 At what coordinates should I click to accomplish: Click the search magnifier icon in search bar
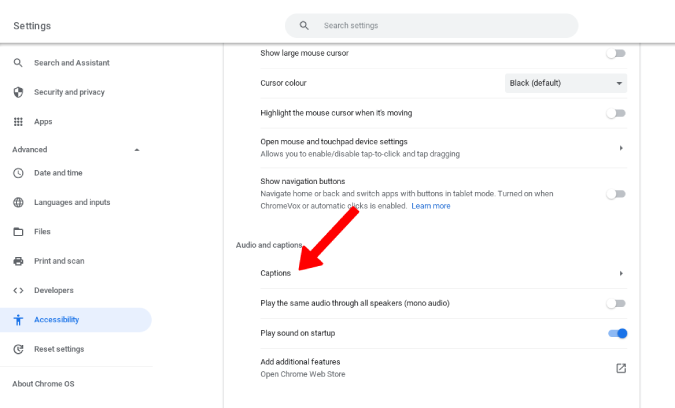click(x=304, y=26)
